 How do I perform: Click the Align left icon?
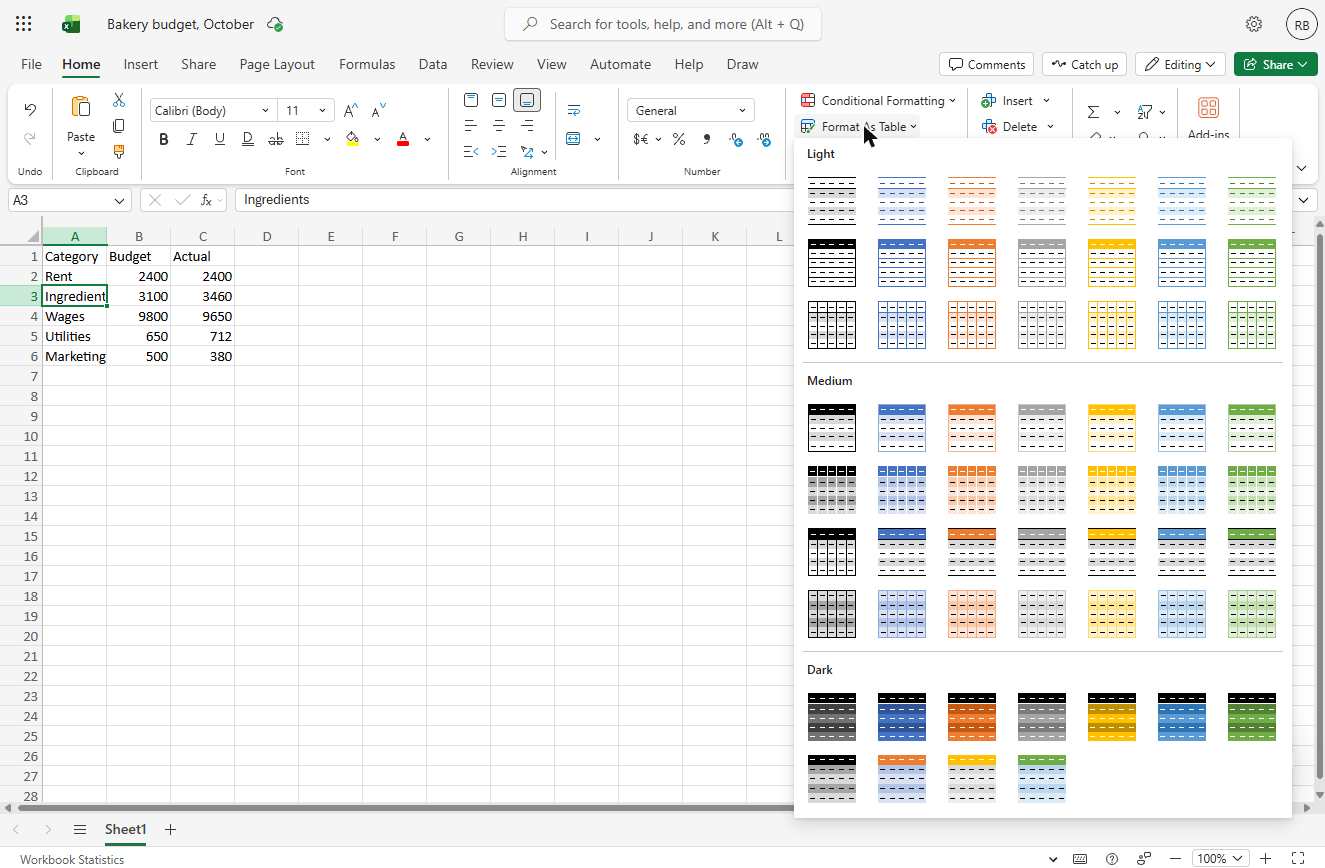[x=471, y=126]
